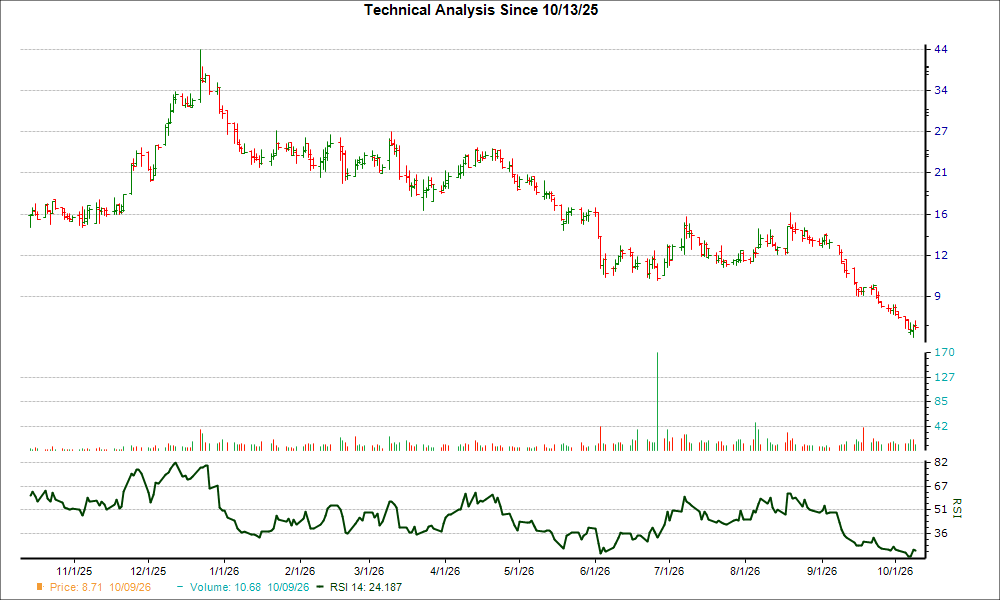Image resolution: width=1000 pixels, height=600 pixels.
Task: Click the orange Price legend marker
Action: point(40,587)
